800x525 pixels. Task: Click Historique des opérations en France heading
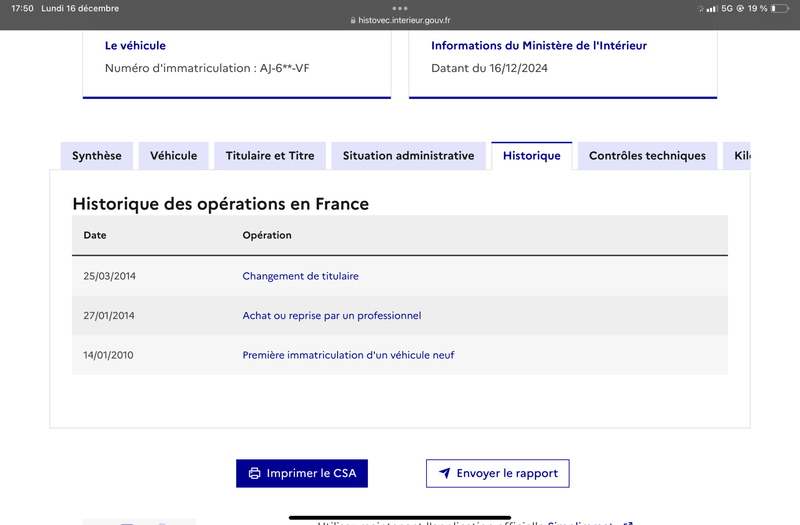pos(220,204)
